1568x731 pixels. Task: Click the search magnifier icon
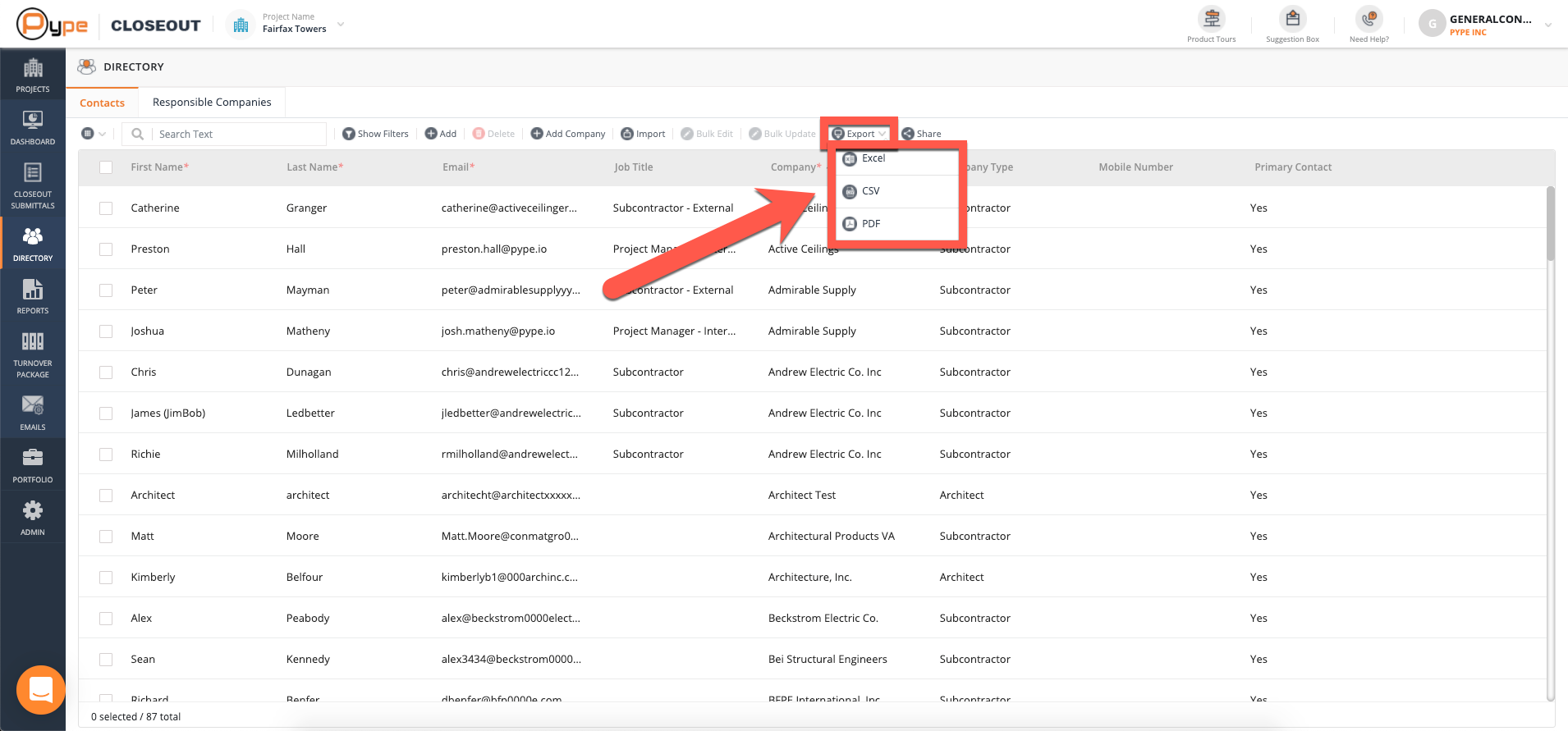tap(138, 134)
